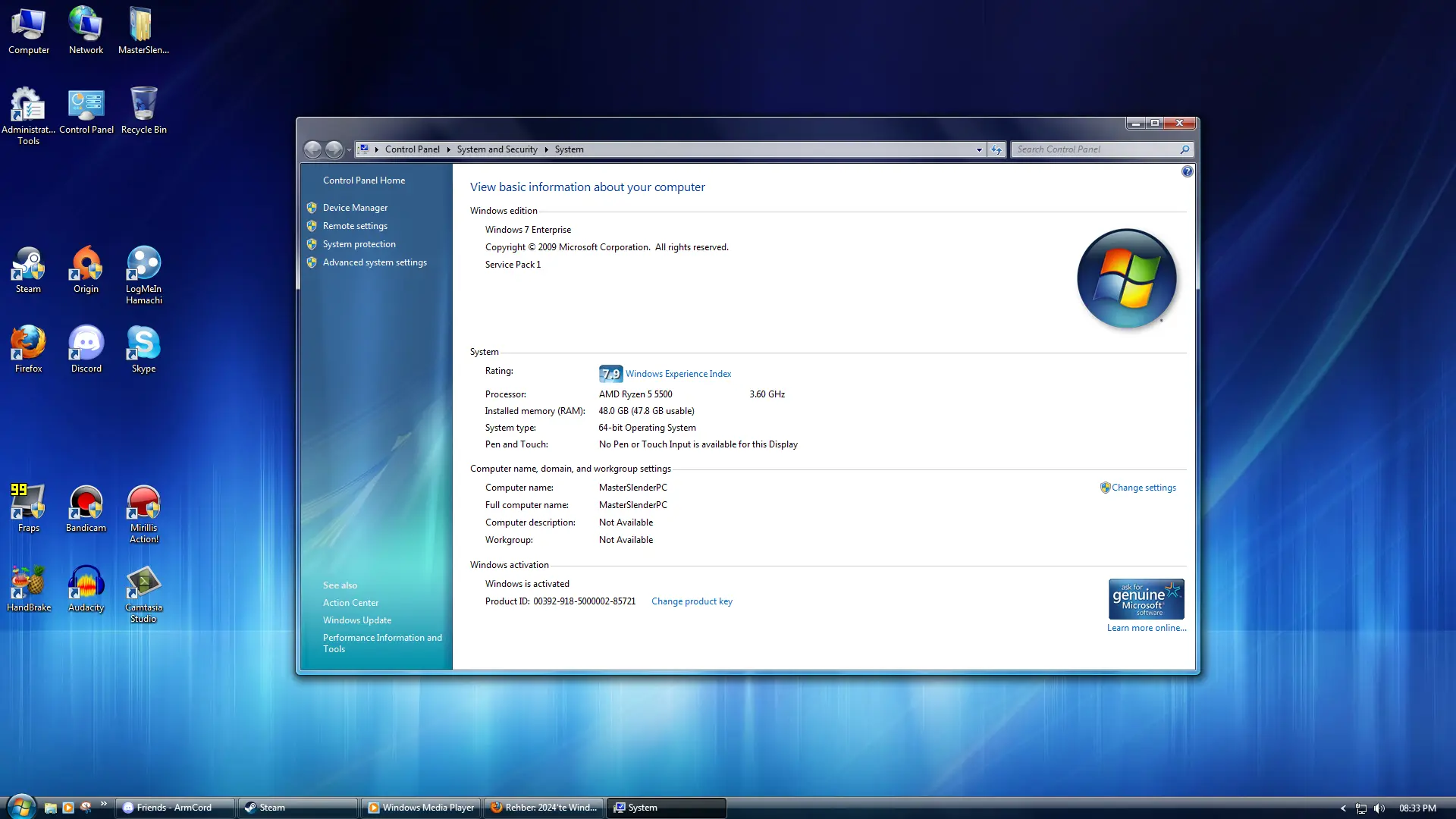Open System protection link
Screen dimensions: 1456x819
pyautogui.click(x=359, y=244)
